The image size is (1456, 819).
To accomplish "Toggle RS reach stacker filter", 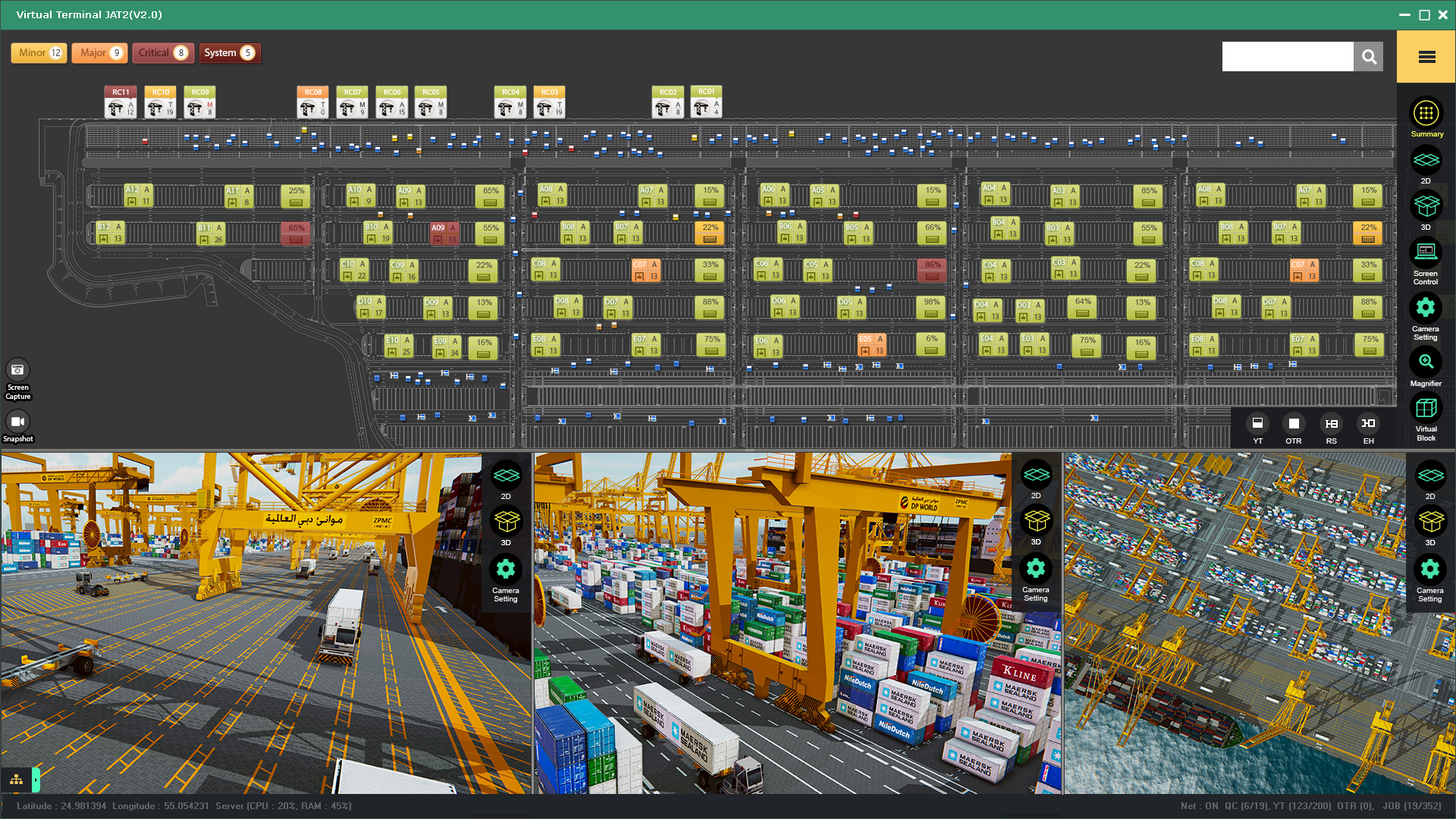I will point(1332,424).
